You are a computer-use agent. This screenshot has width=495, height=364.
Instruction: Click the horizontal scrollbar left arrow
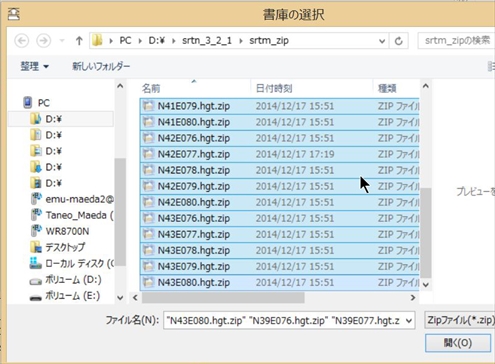tap(135, 297)
